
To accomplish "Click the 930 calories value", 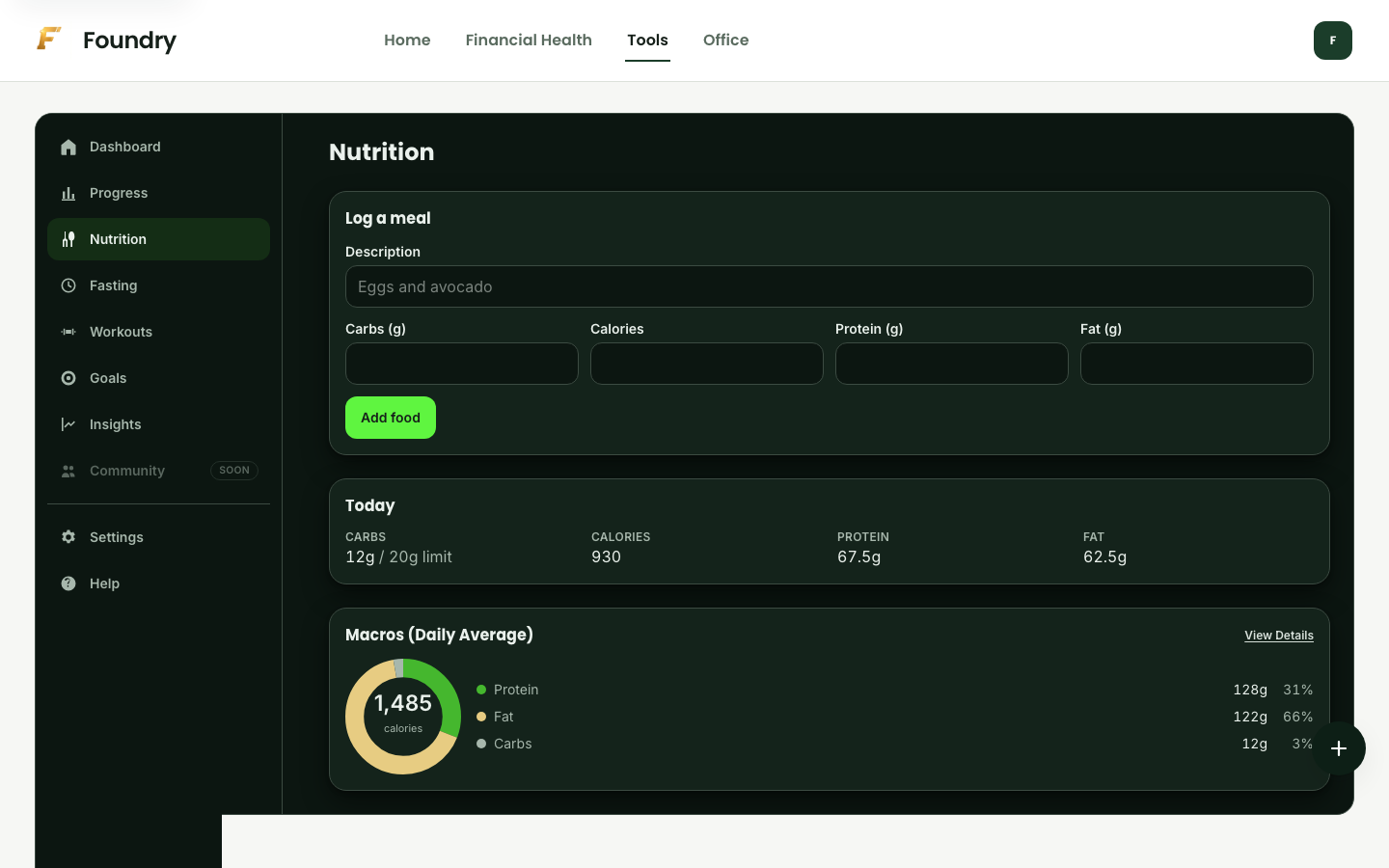I will click(x=606, y=556).
